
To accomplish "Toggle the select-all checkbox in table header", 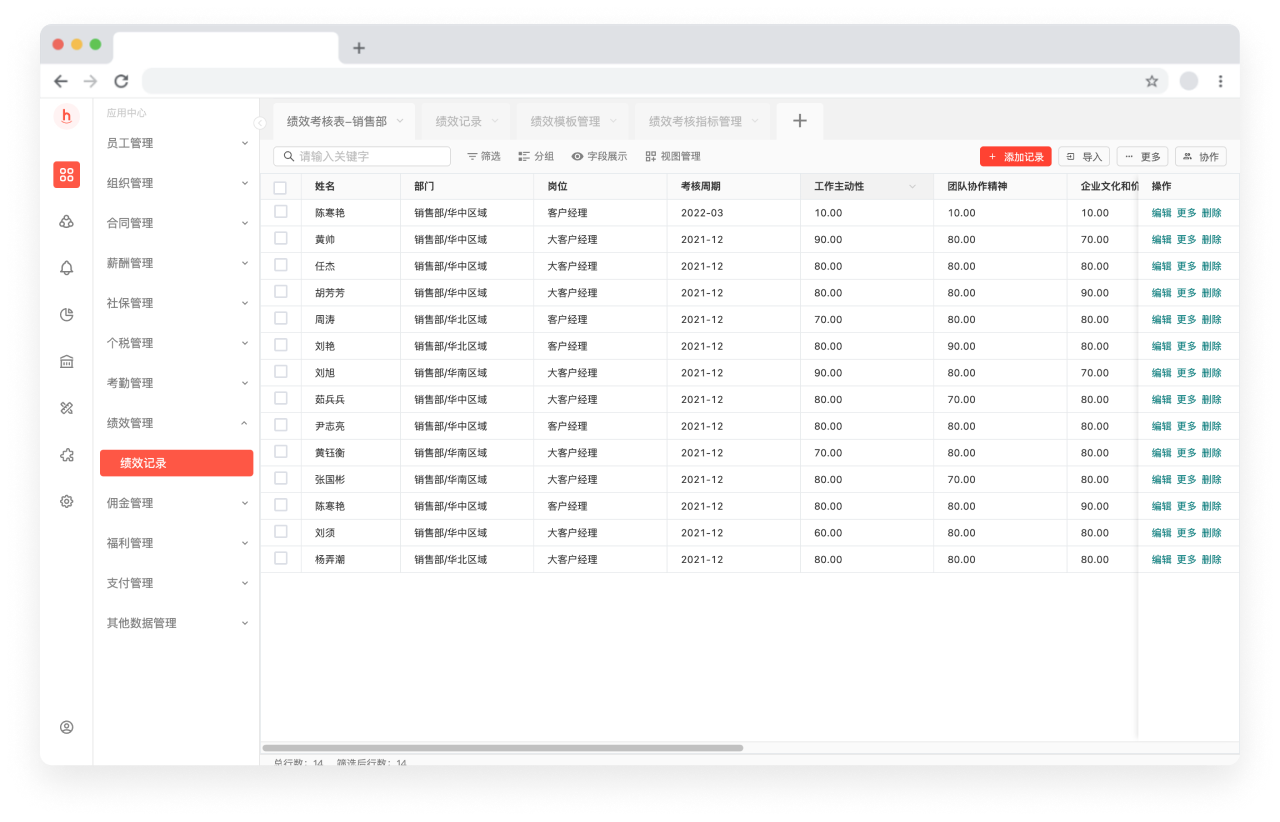I will [280, 187].
